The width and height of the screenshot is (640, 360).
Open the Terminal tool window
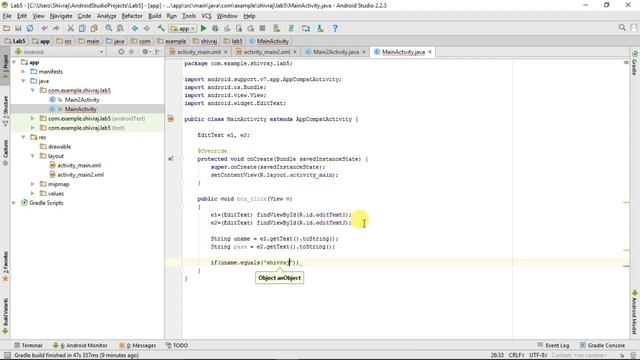tap(29, 345)
